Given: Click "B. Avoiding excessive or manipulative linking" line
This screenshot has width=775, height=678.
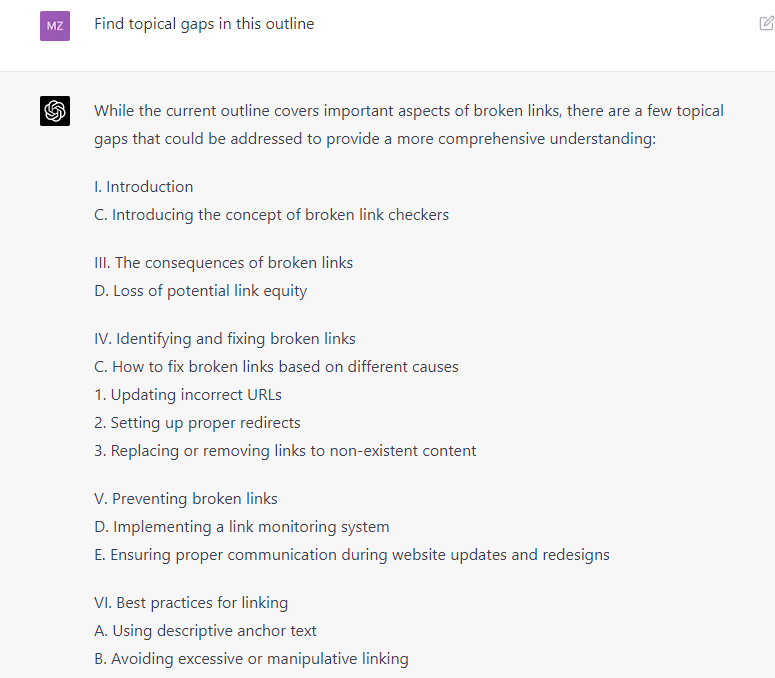Looking at the screenshot, I should pyautogui.click(x=251, y=659).
